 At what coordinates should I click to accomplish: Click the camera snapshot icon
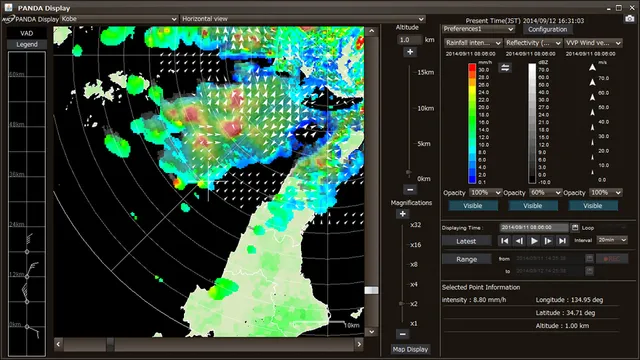coord(629,19)
